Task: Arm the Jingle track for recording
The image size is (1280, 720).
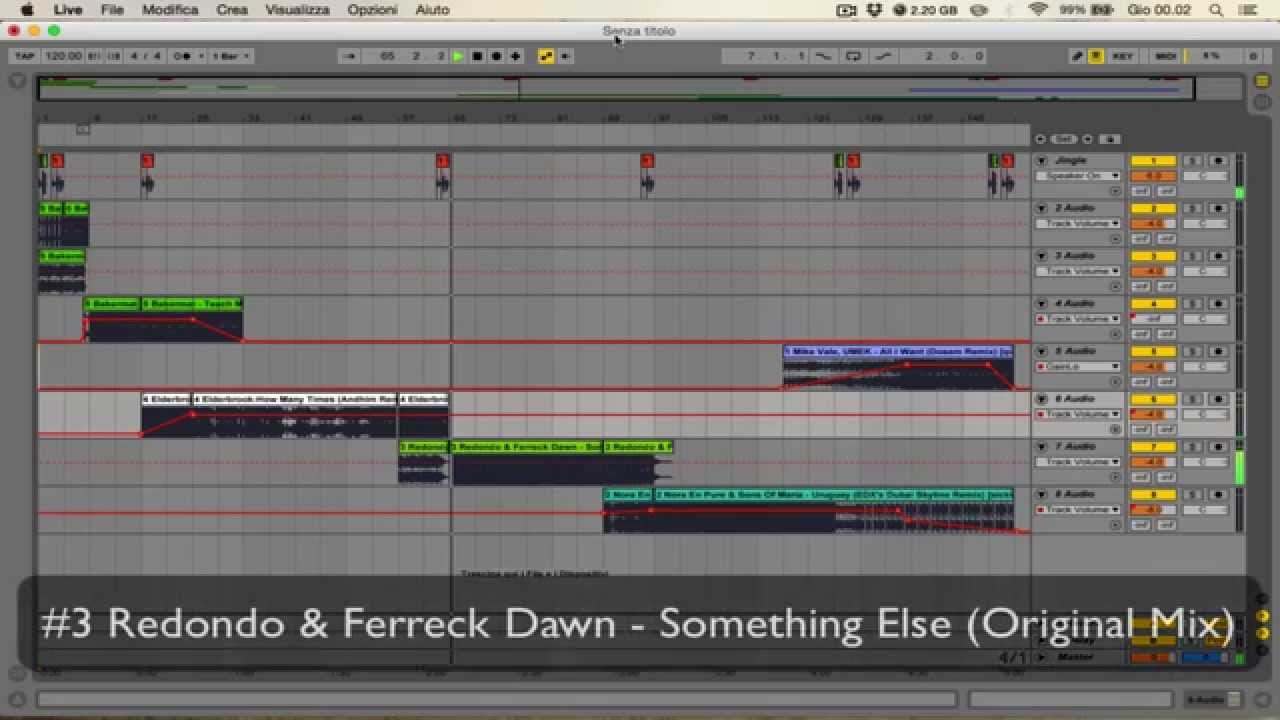Action: [1218, 160]
